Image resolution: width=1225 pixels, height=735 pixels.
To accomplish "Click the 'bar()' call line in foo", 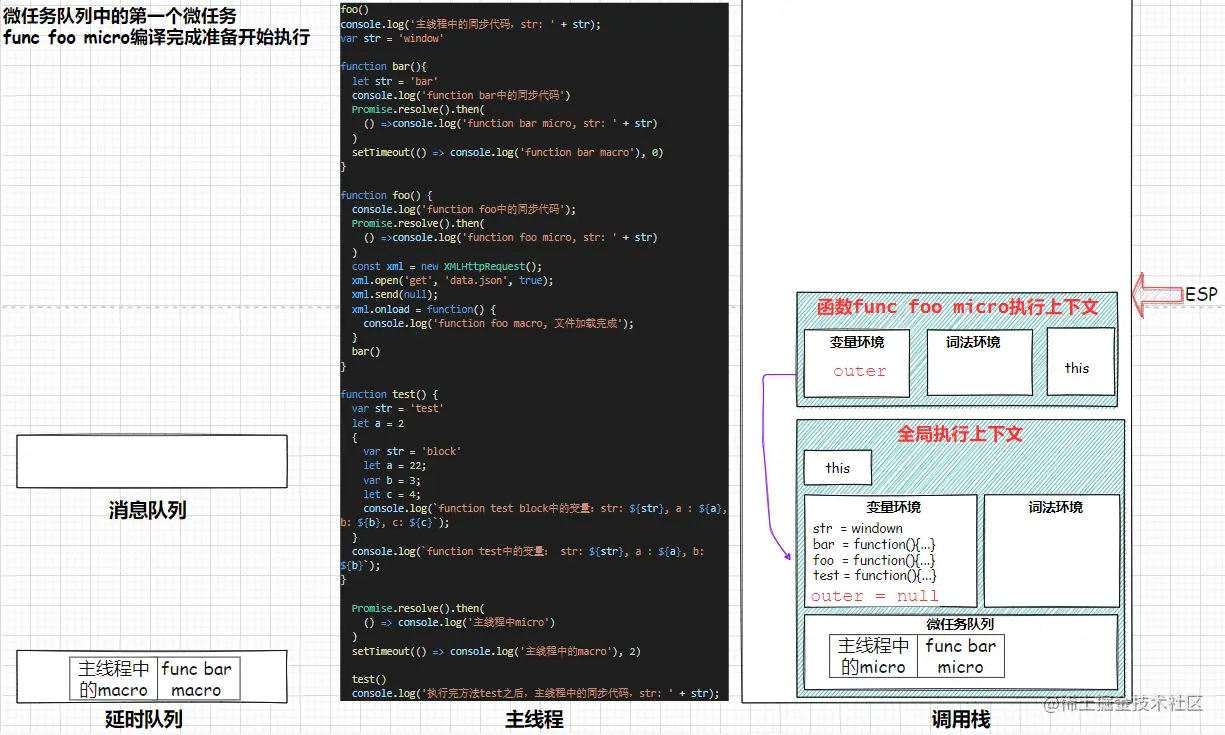I will point(366,352).
